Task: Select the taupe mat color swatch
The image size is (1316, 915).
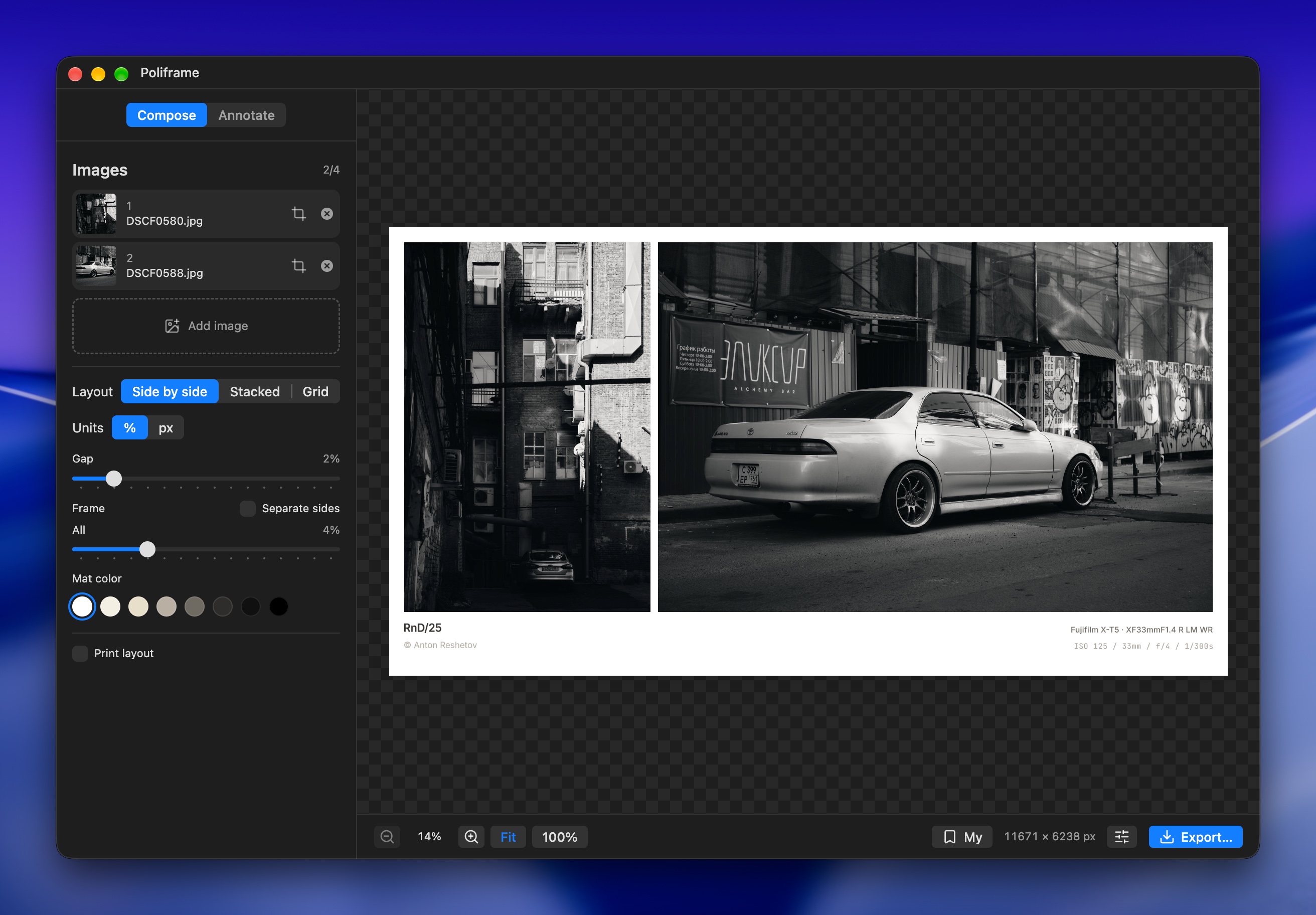Action: pyautogui.click(x=167, y=606)
